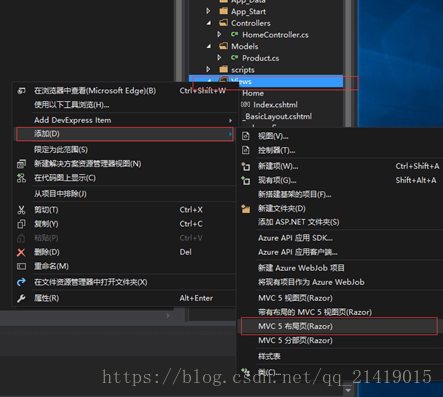
Task: Click the scissors cut icon
Action: coord(21,210)
